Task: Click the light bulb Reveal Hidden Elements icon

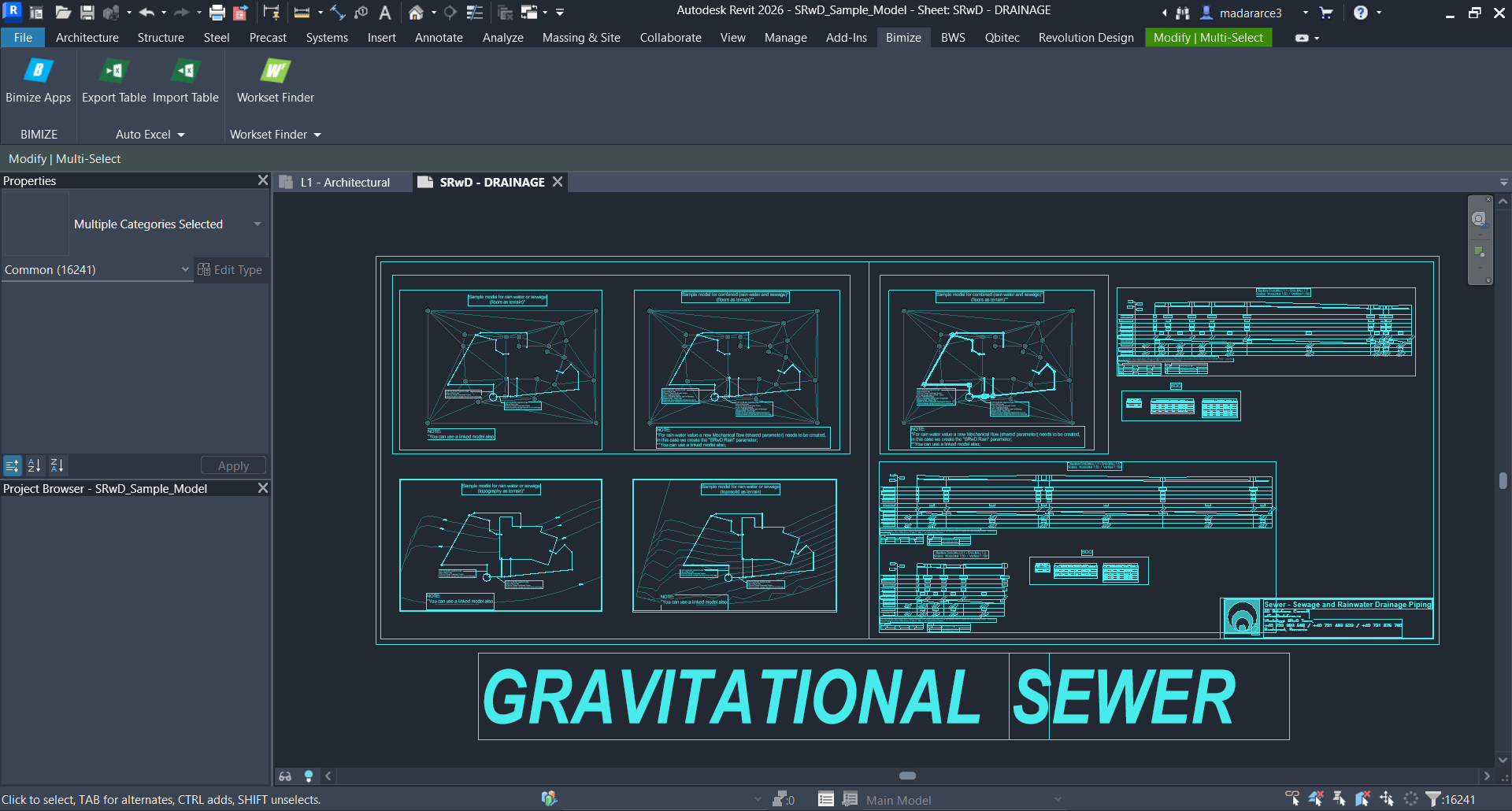Action: [309, 776]
